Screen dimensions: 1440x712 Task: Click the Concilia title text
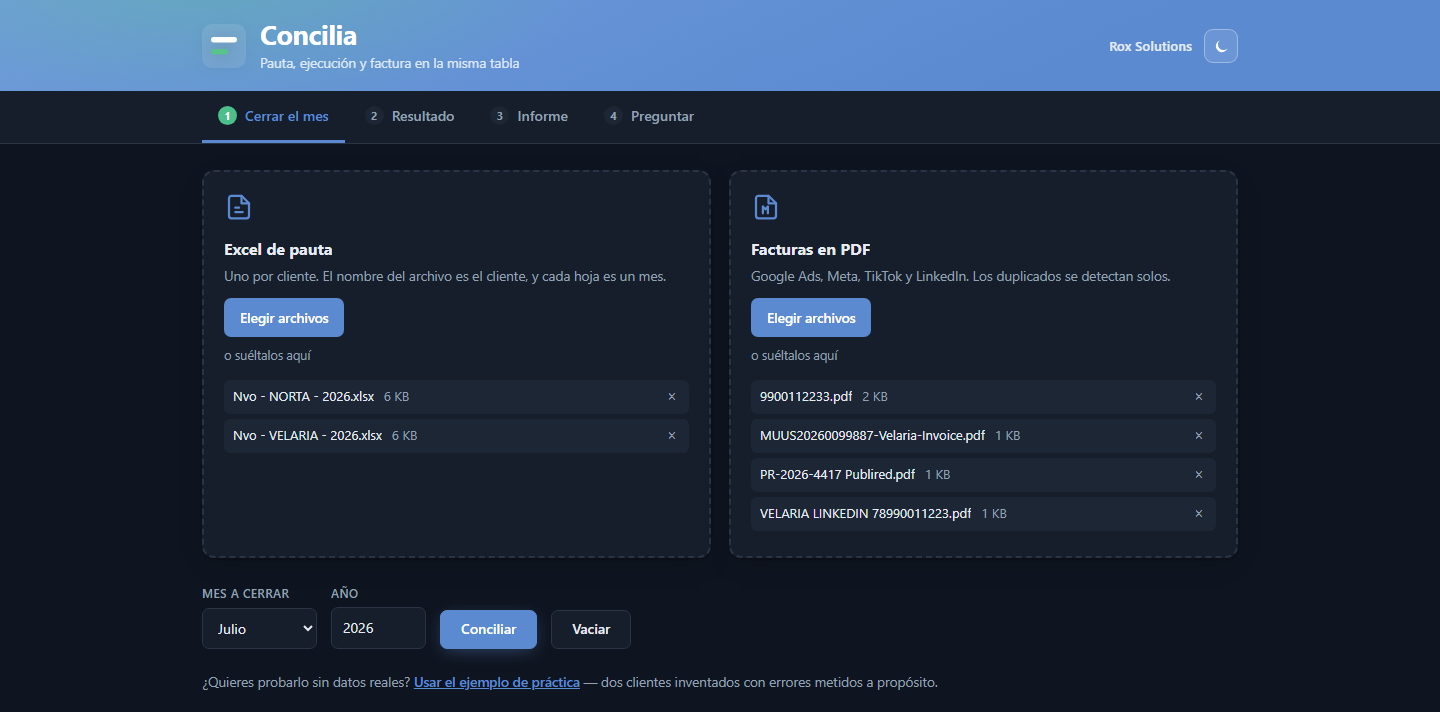pos(308,36)
